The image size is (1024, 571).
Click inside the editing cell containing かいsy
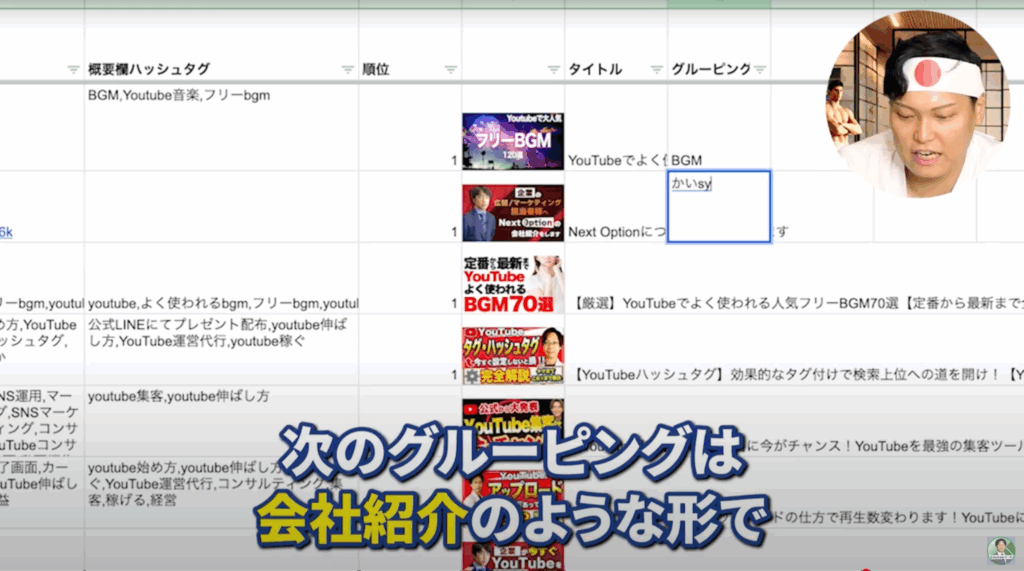pos(719,206)
